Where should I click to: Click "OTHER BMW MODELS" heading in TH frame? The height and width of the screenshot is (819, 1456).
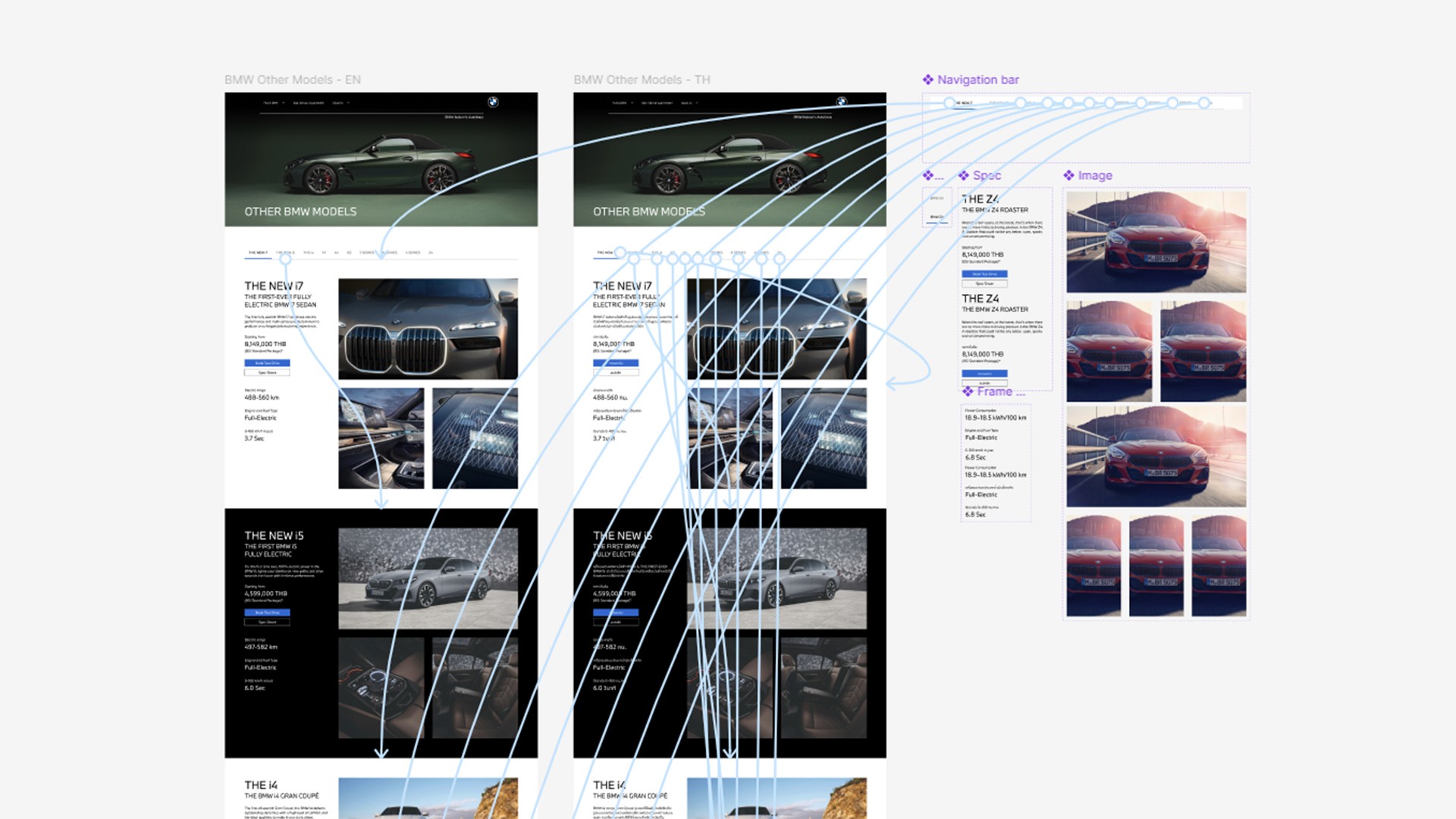click(x=649, y=212)
